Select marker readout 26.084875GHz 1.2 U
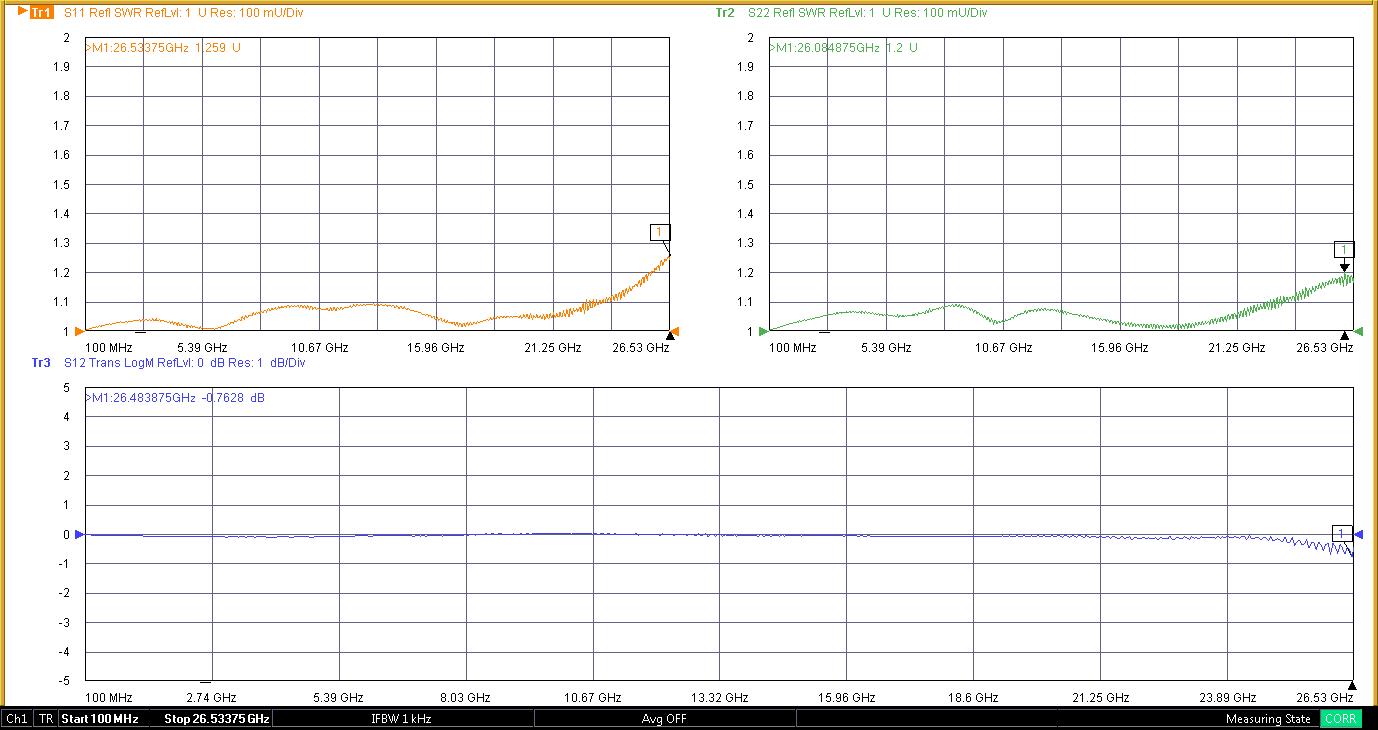This screenshot has width=1378, height=730. pyautogui.click(x=843, y=47)
